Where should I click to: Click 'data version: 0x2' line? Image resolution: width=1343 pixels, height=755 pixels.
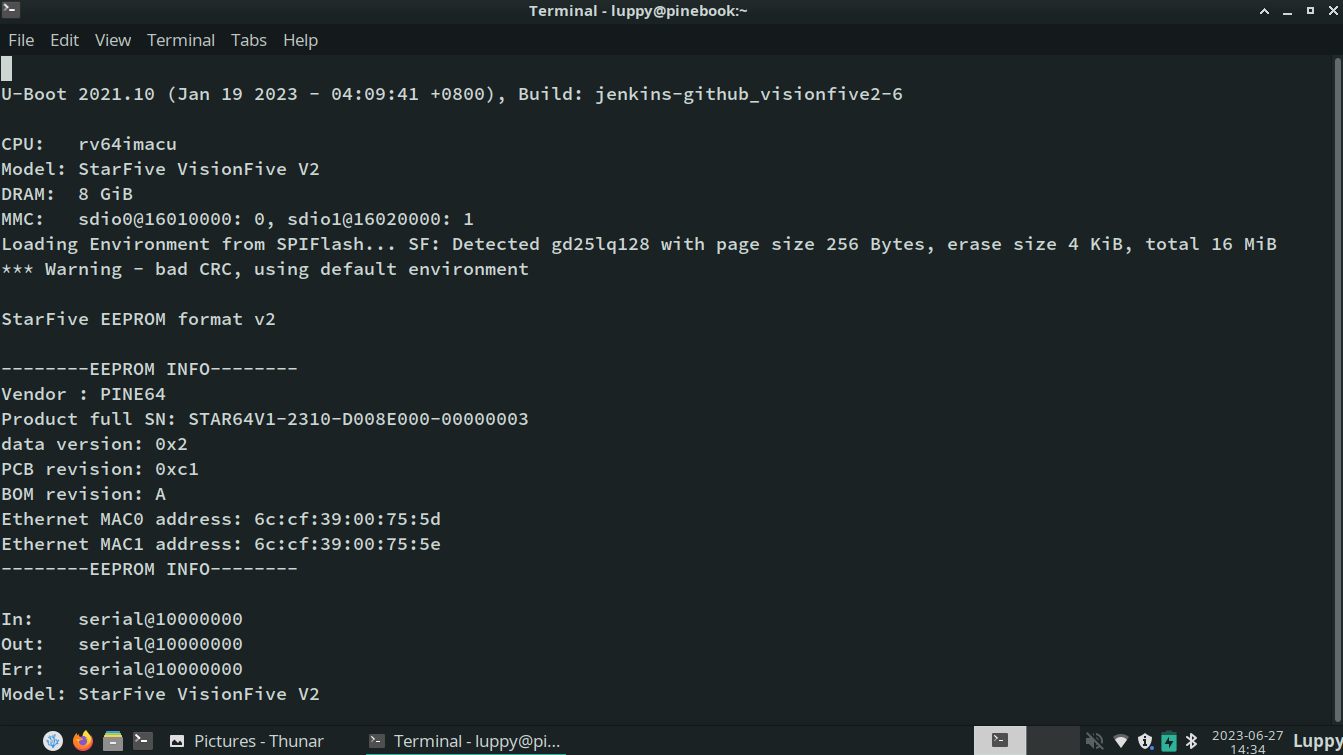tap(94, 444)
